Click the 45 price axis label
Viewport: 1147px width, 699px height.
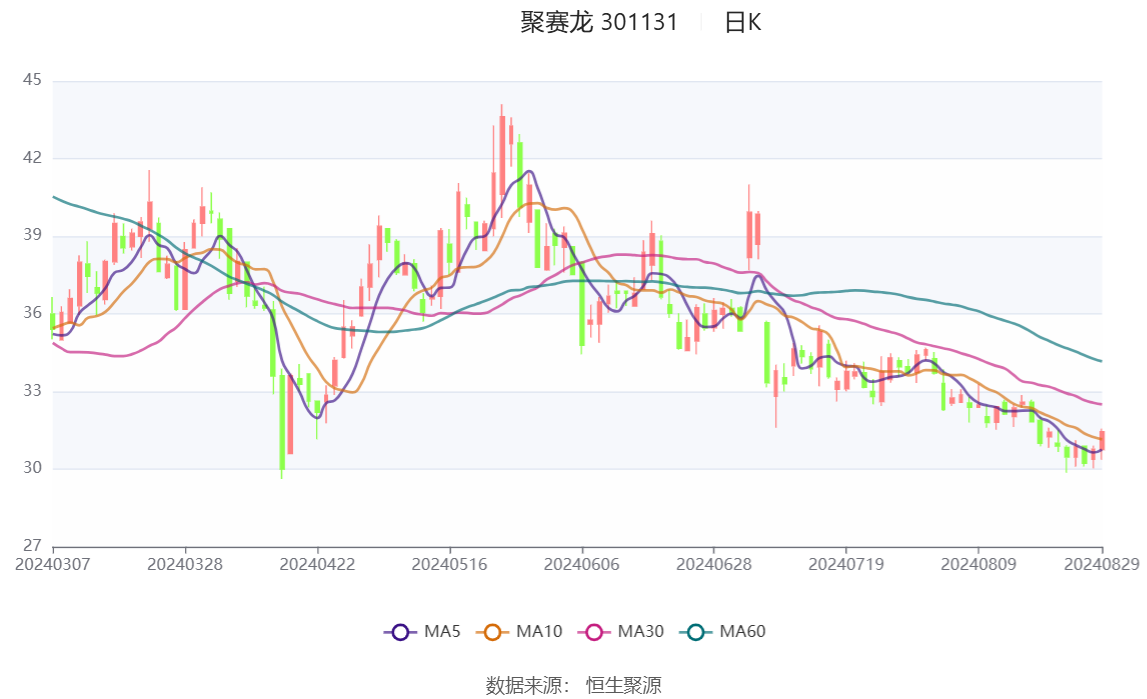coord(32,80)
